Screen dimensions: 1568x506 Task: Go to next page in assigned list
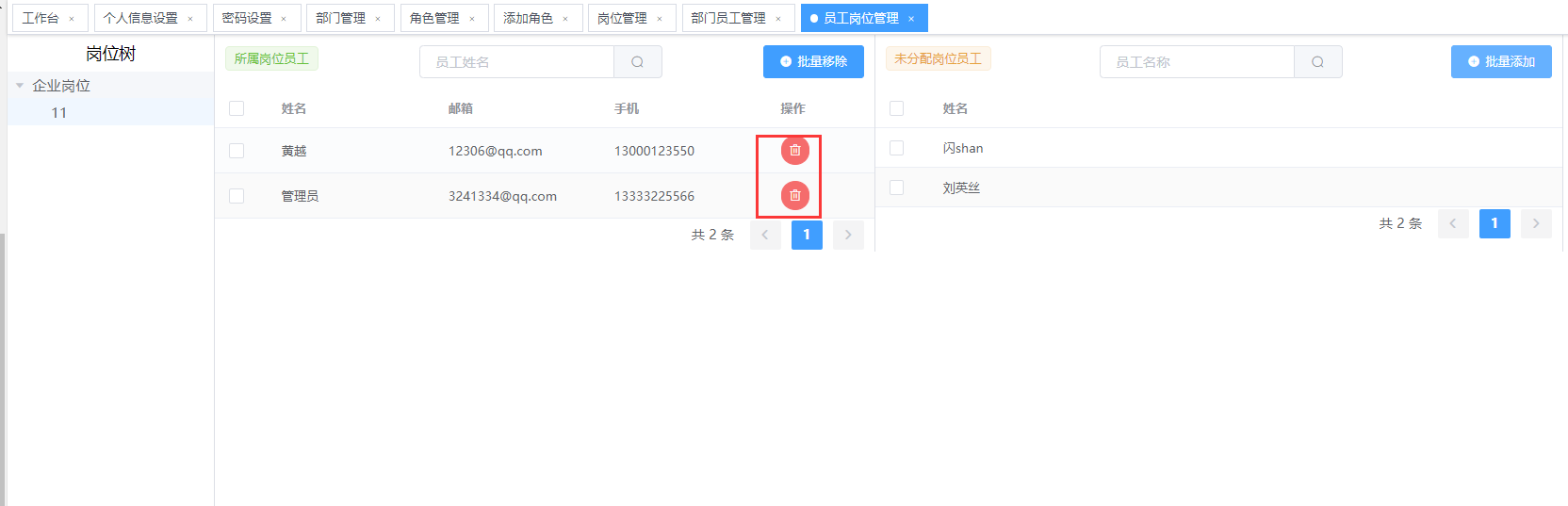848,235
